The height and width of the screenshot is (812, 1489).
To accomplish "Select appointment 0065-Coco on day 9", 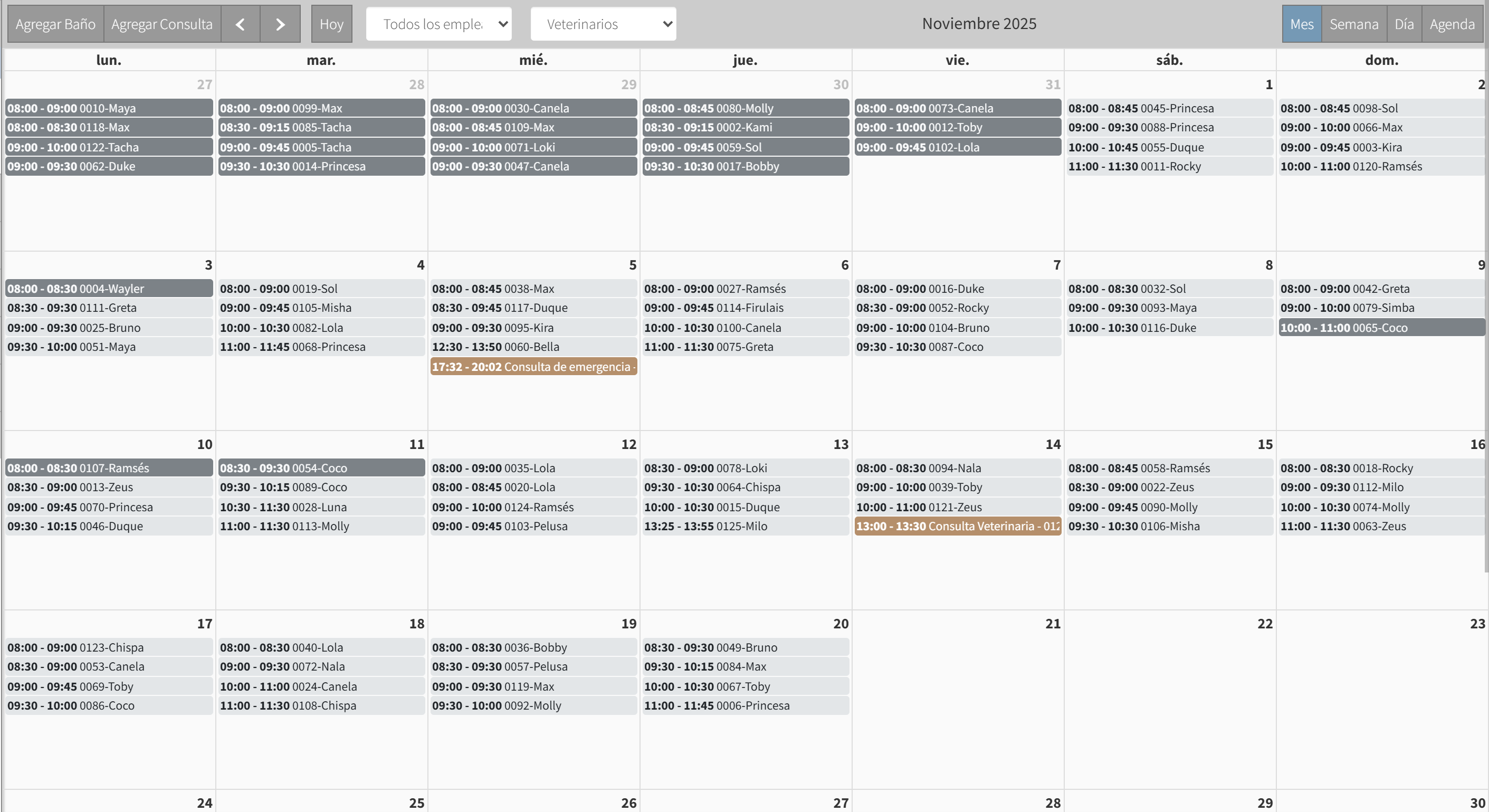I will (x=1381, y=327).
